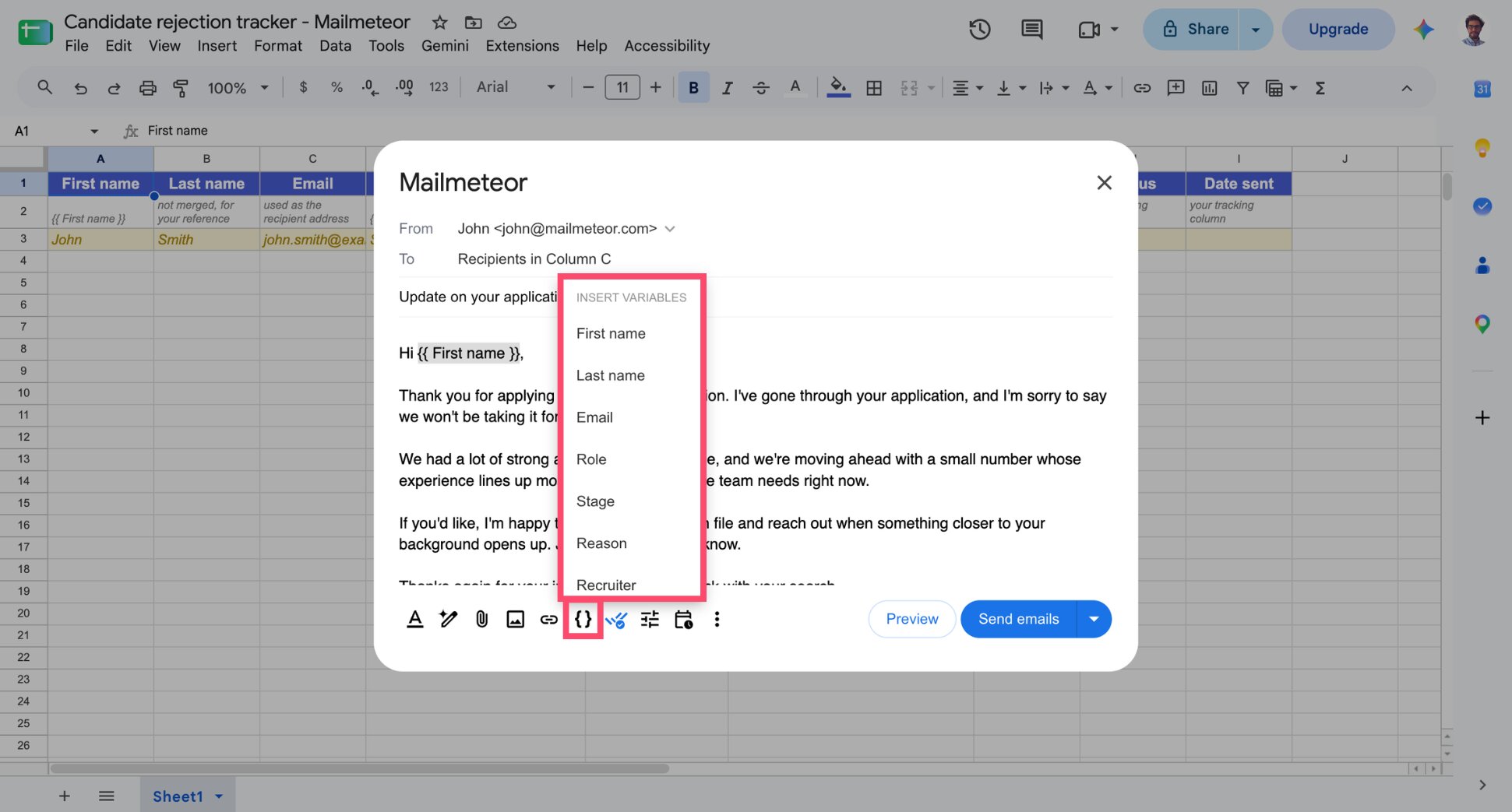Expand the Share options arrow

[x=1256, y=30]
